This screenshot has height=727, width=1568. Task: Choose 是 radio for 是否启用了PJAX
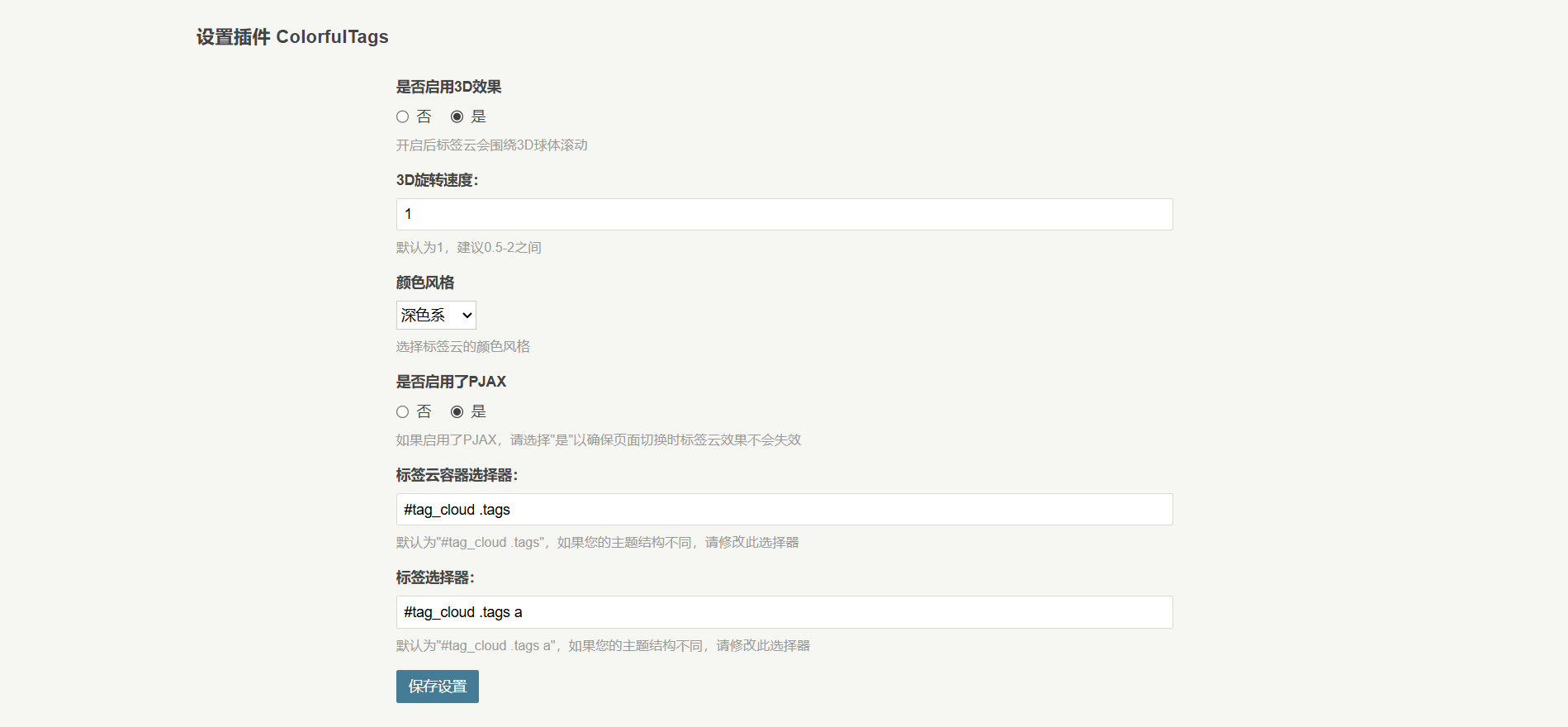pos(457,412)
